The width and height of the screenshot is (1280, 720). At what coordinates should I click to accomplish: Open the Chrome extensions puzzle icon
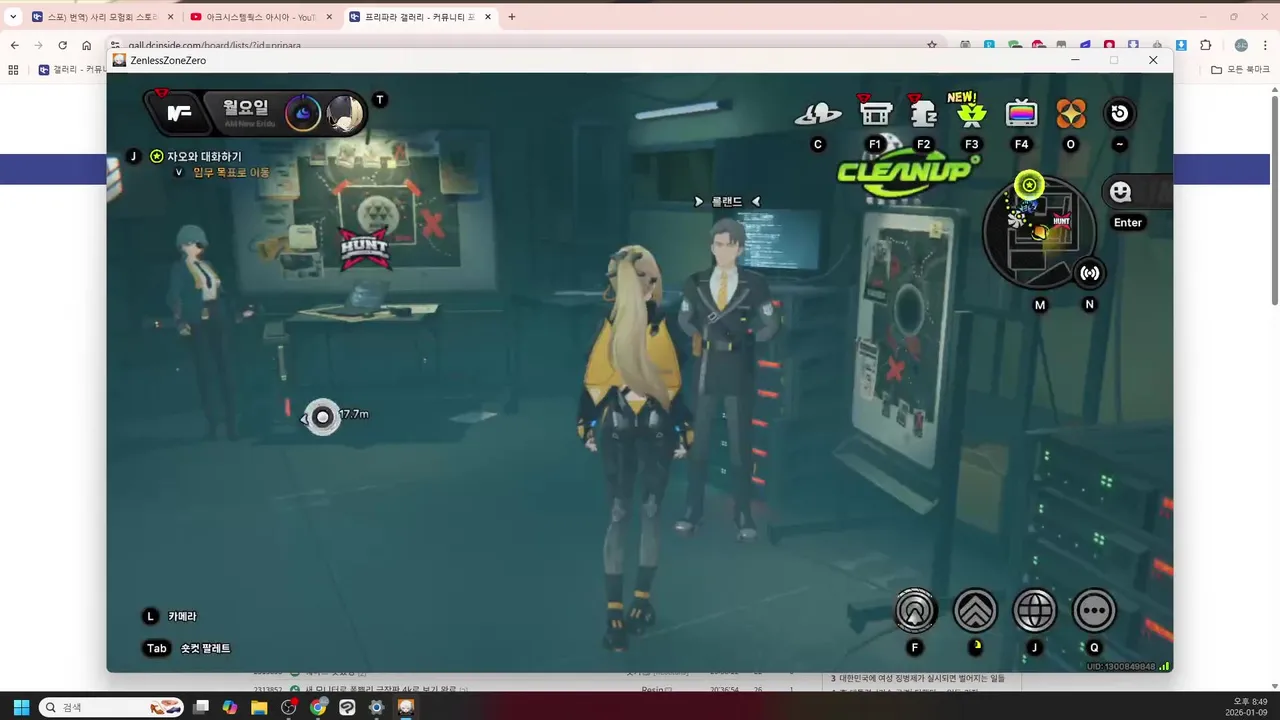[1205, 45]
